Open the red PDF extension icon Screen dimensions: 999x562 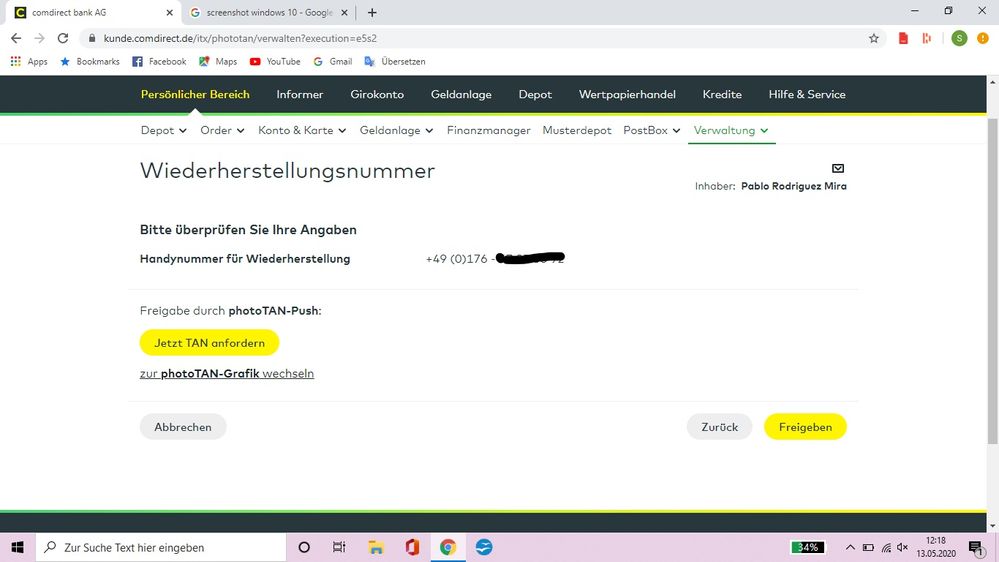point(903,38)
